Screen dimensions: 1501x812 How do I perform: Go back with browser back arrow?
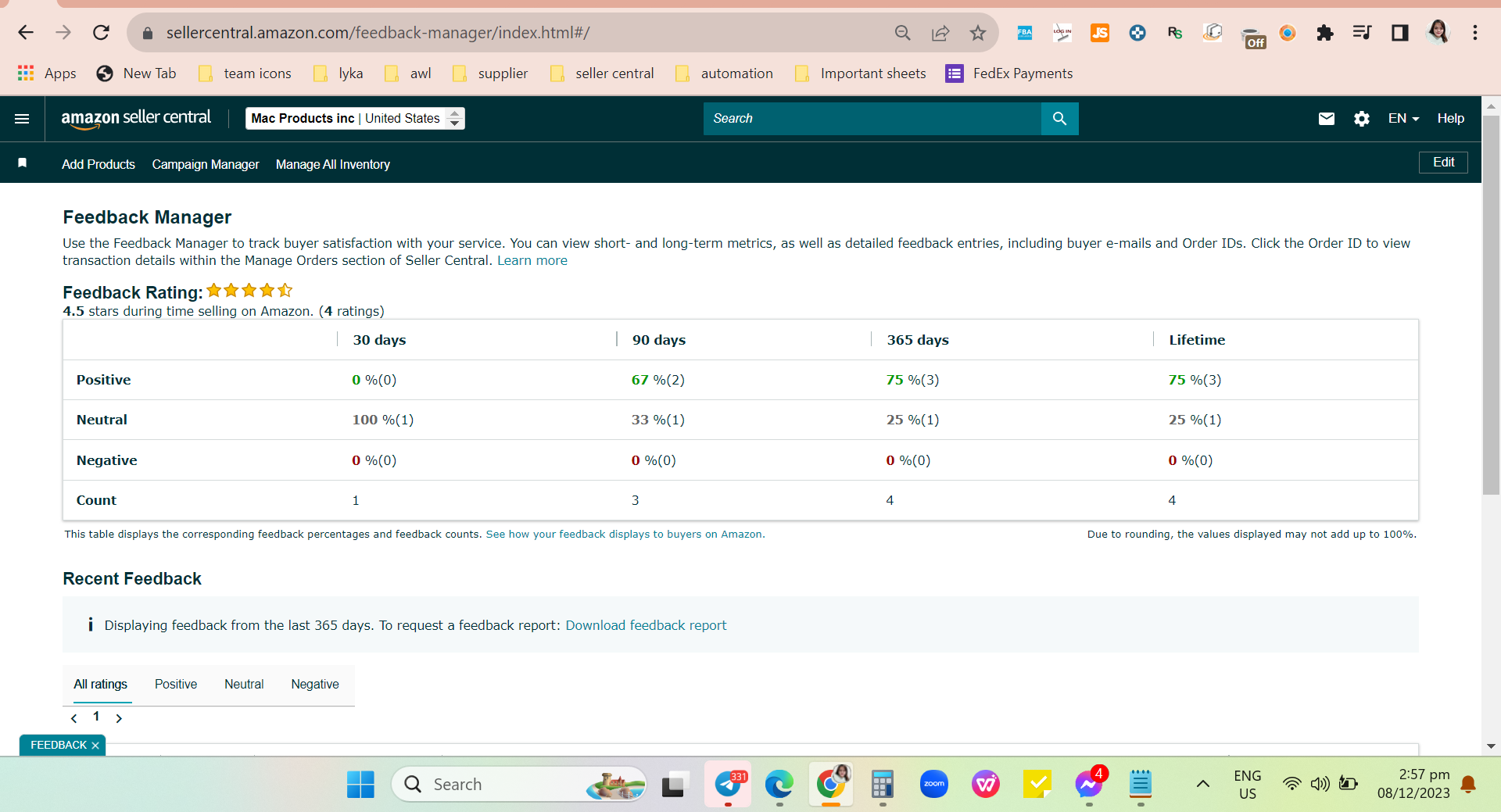[26, 32]
